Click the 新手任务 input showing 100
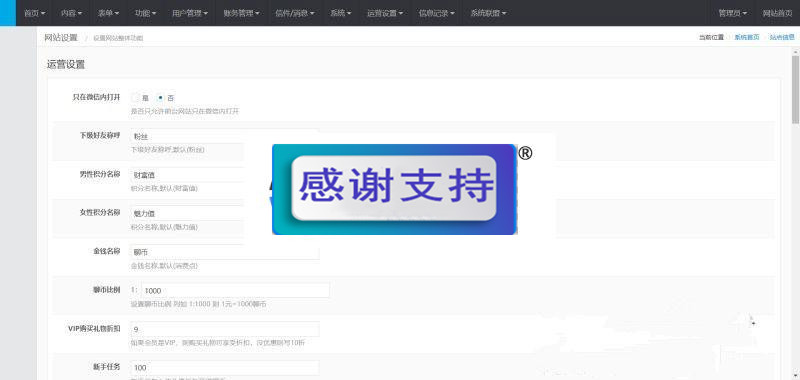800x380 pixels. pyautogui.click(x=224, y=367)
